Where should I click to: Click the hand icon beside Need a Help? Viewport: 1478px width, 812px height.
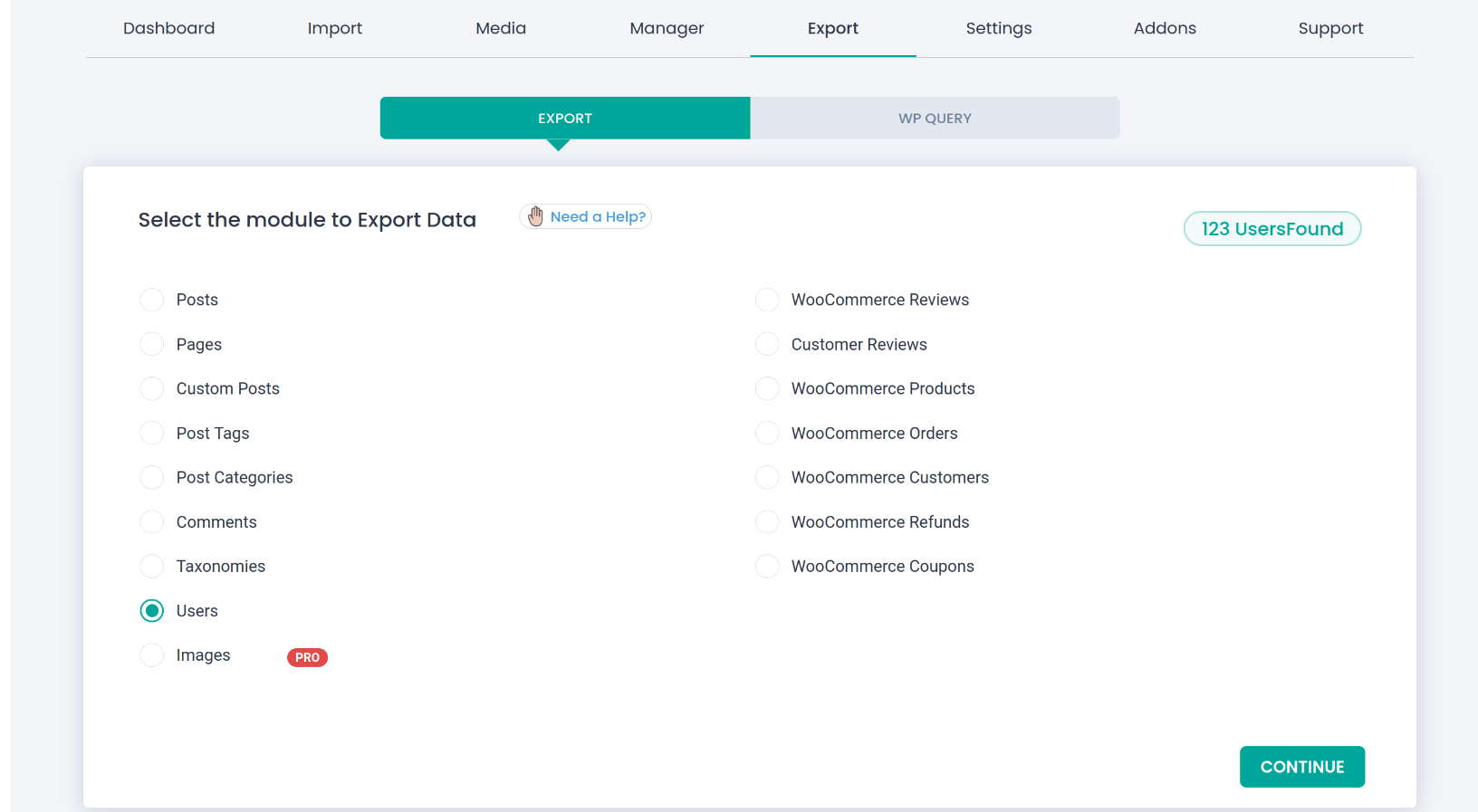pos(535,216)
